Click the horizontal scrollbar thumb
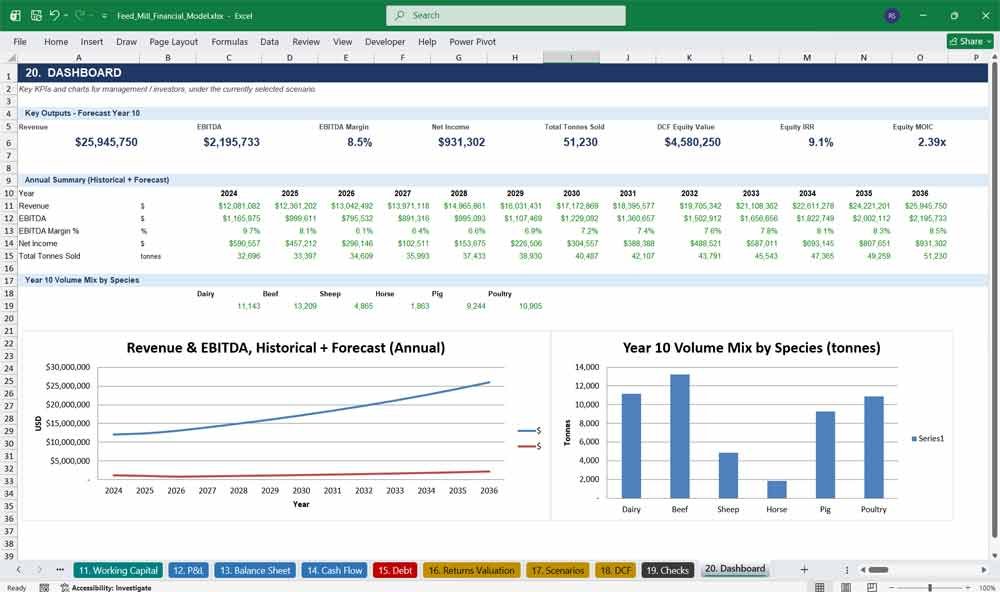 click(878, 570)
